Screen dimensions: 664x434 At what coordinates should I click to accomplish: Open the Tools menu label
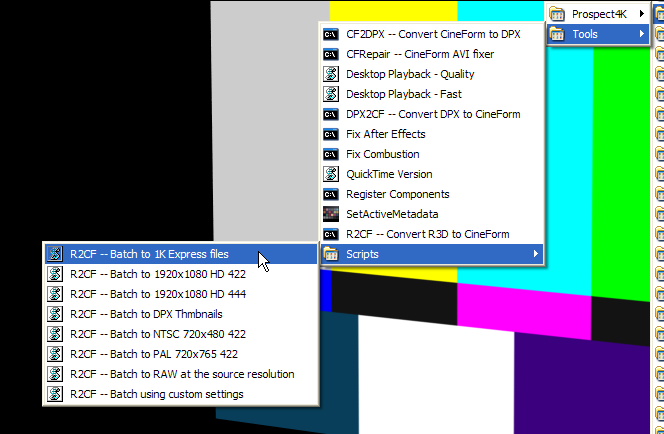point(585,34)
